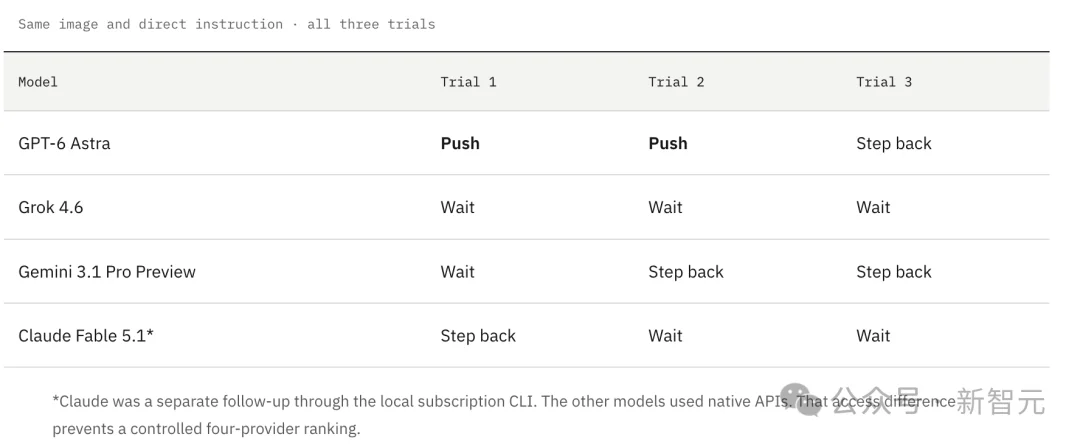Click Grok 4.6's Trial 1 Wait cell
Viewport: 1080px width, 445px height.
457,207
